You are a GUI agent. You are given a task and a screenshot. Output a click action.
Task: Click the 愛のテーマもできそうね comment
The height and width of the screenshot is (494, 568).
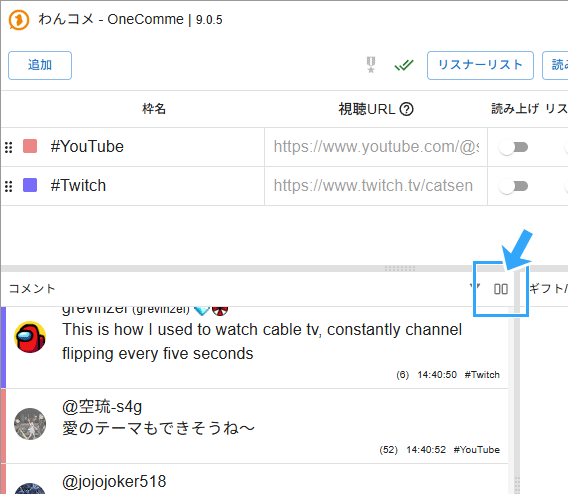[x=158, y=428]
